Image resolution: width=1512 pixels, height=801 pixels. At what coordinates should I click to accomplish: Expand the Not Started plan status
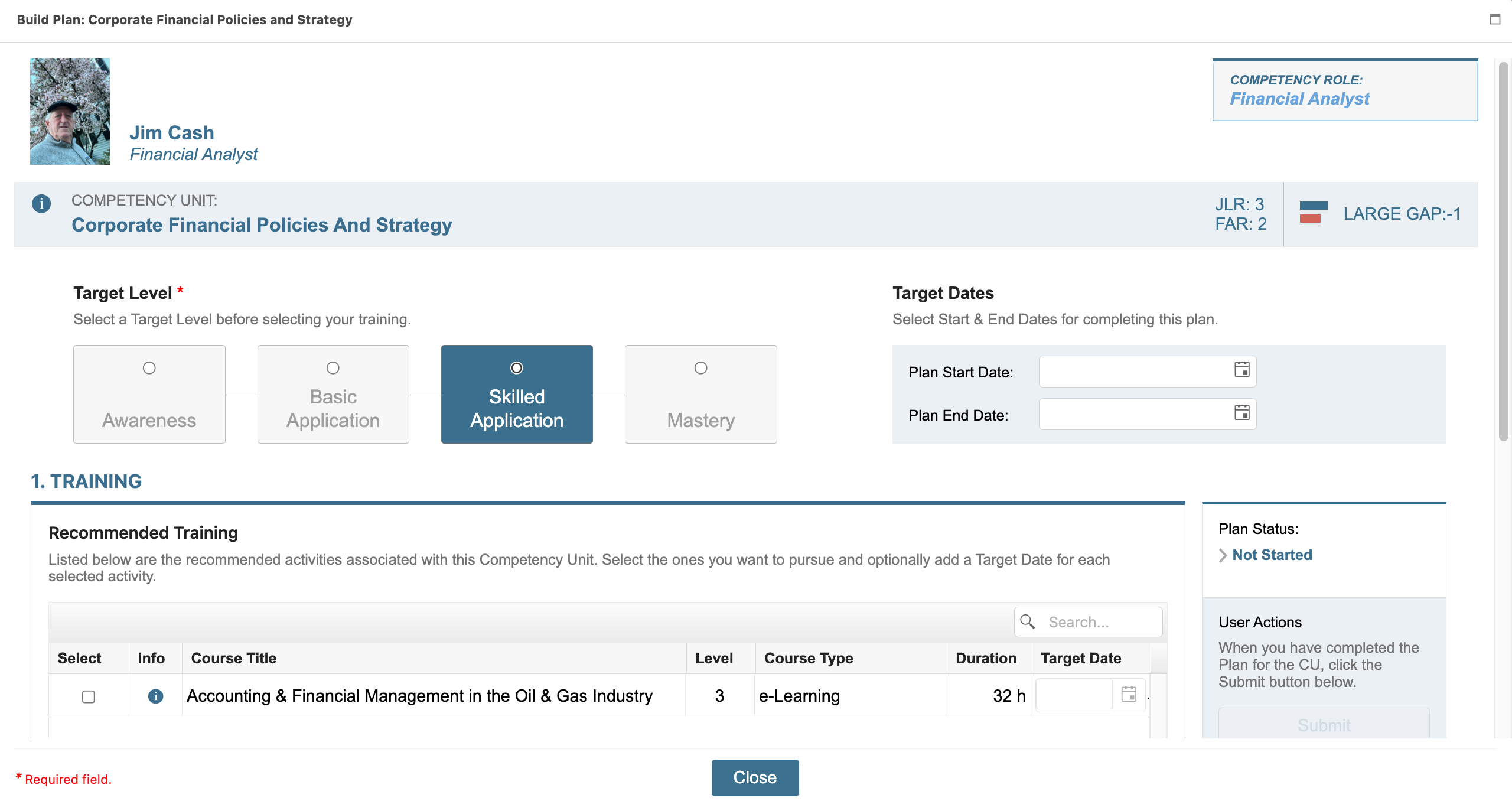point(1271,555)
